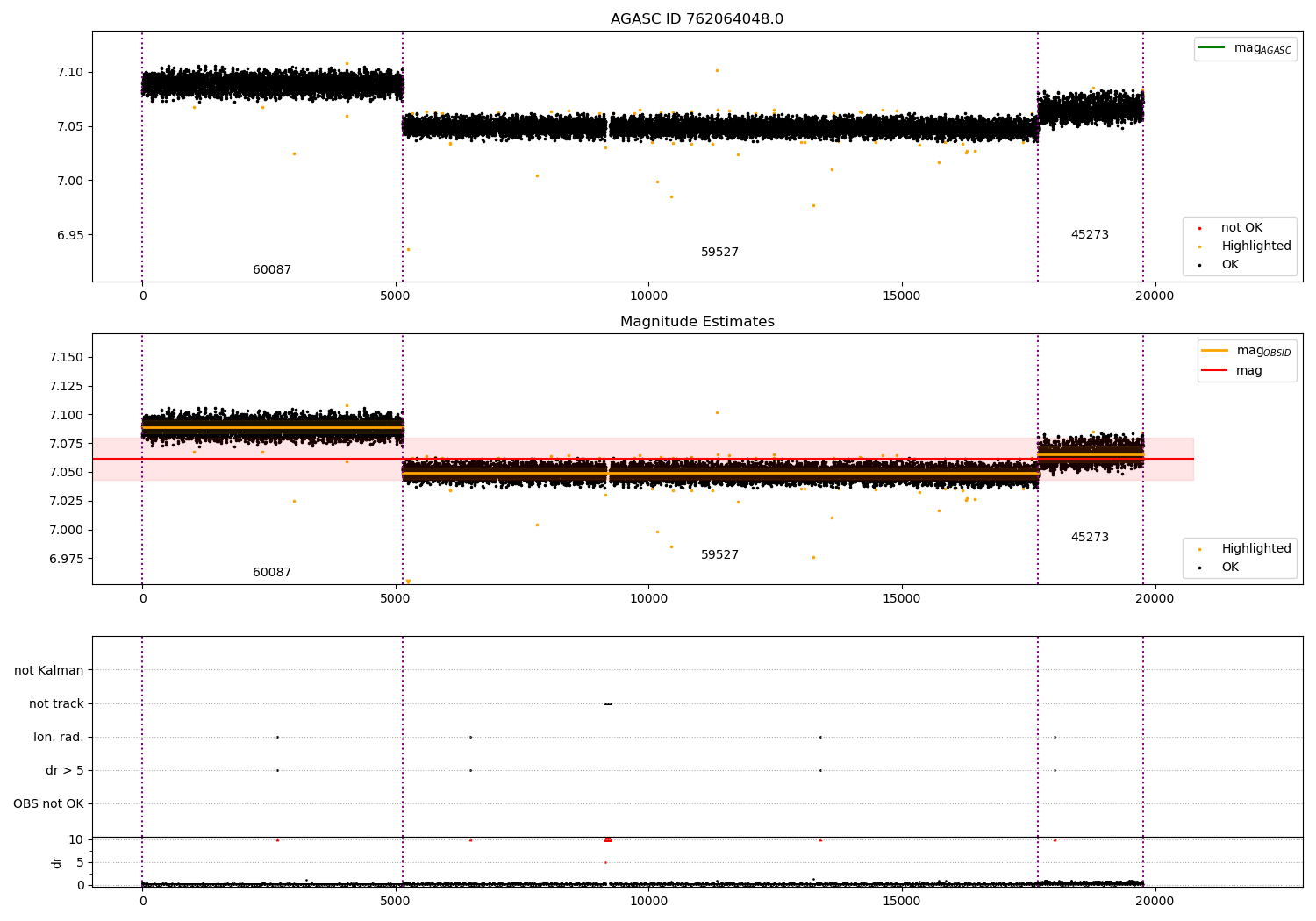
Task: Click the 7.075 y-tick label
Action: (67, 444)
